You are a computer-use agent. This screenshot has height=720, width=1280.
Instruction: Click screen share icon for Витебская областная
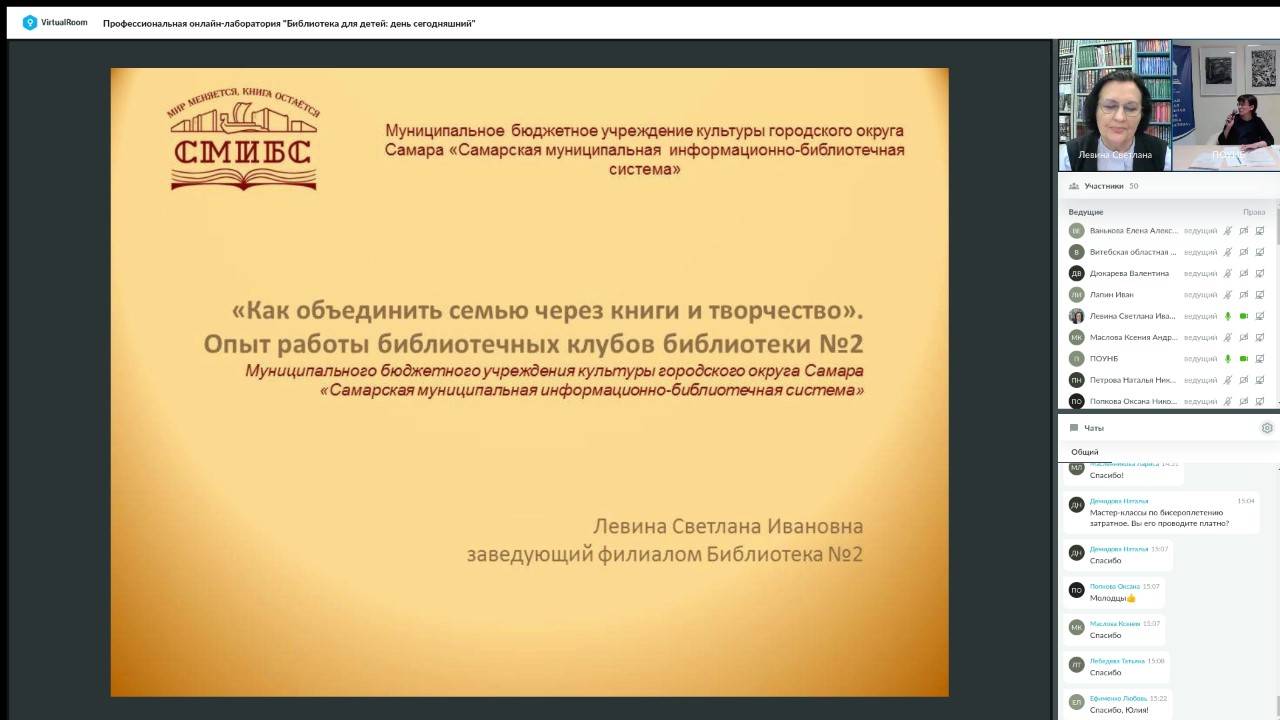click(x=1260, y=252)
